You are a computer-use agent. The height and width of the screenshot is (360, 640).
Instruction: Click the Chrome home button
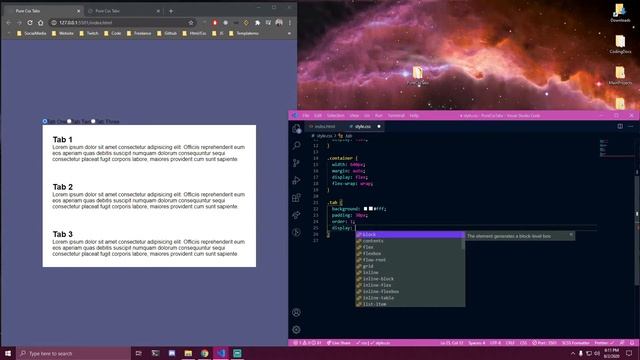click(x=40, y=23)
